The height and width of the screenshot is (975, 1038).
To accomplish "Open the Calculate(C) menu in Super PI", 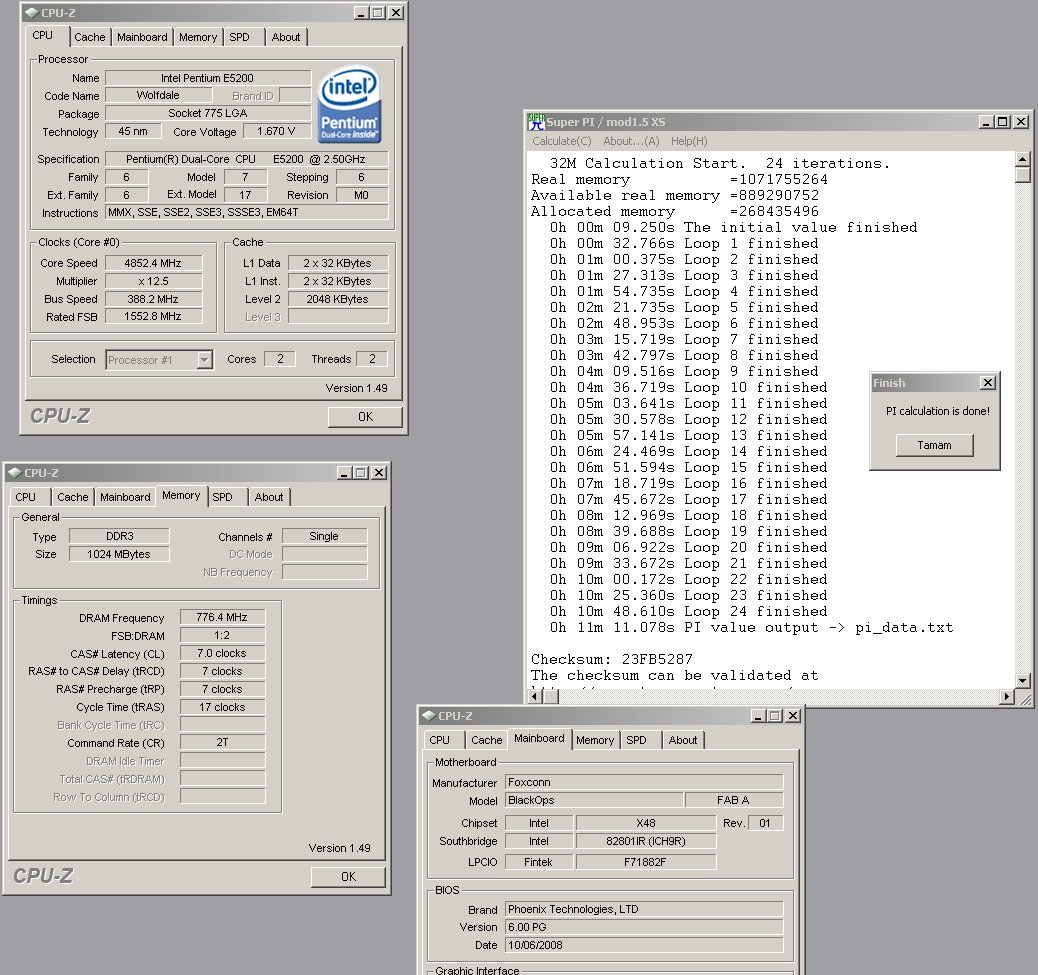I will (x=561, y=141).
